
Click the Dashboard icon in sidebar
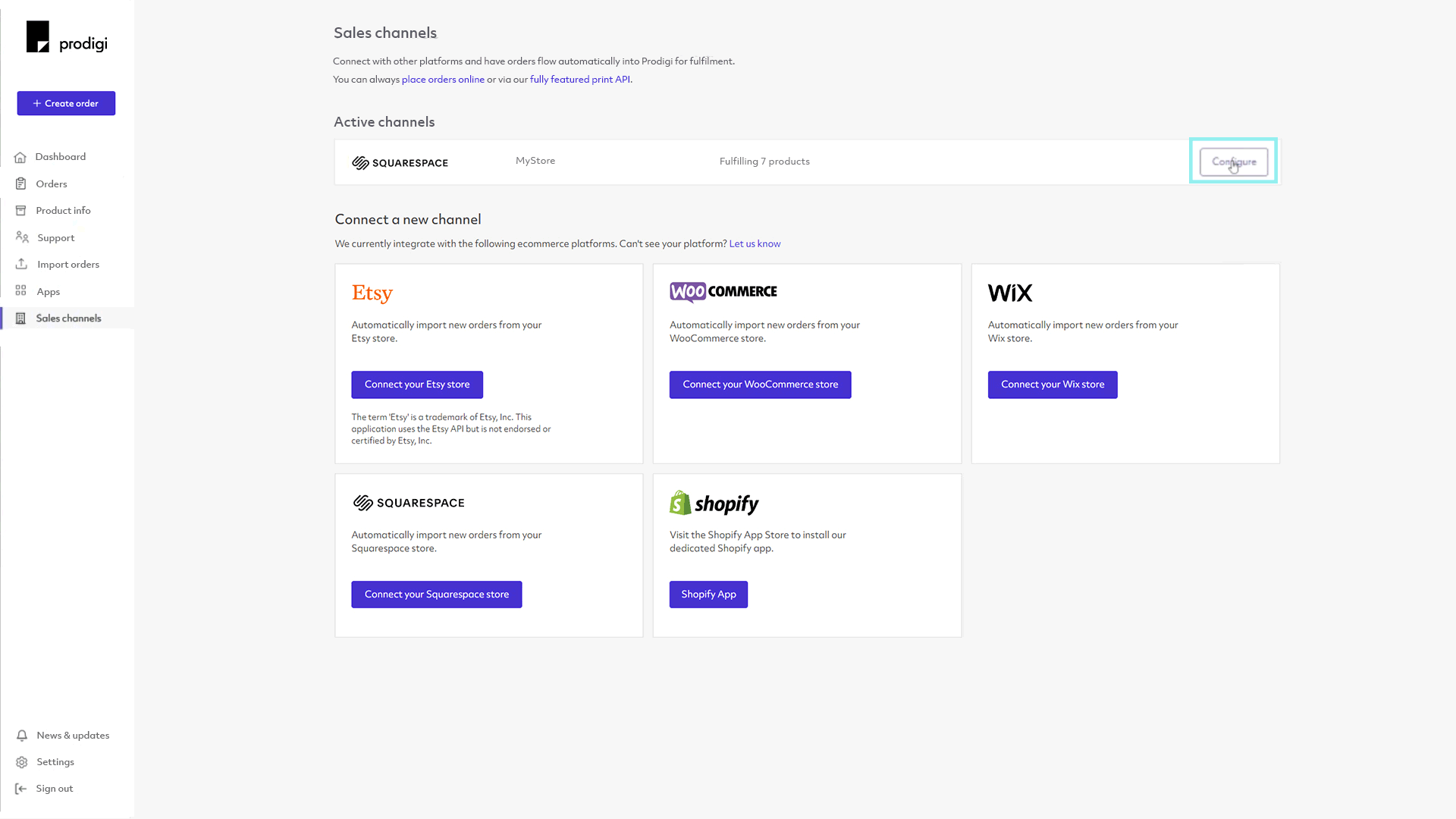pyautogui.click(x=22, y=157)
